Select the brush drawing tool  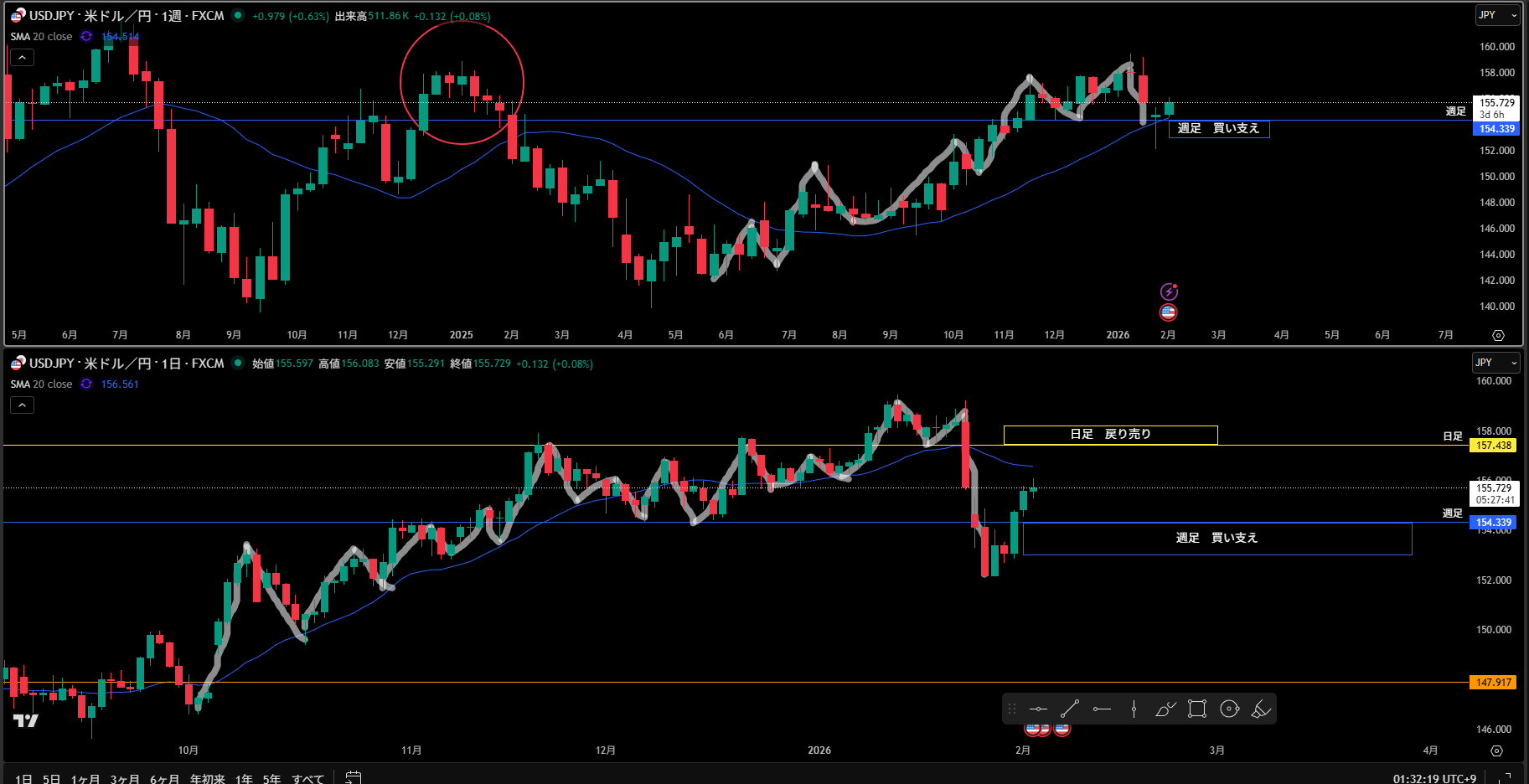click(x=1165, y=709)
